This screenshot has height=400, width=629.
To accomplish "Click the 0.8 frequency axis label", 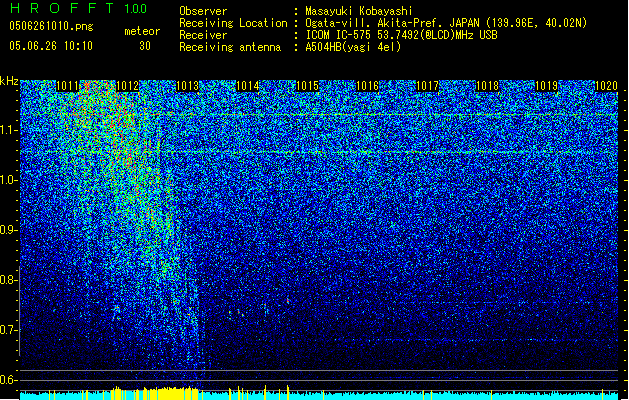I will 9,280.
